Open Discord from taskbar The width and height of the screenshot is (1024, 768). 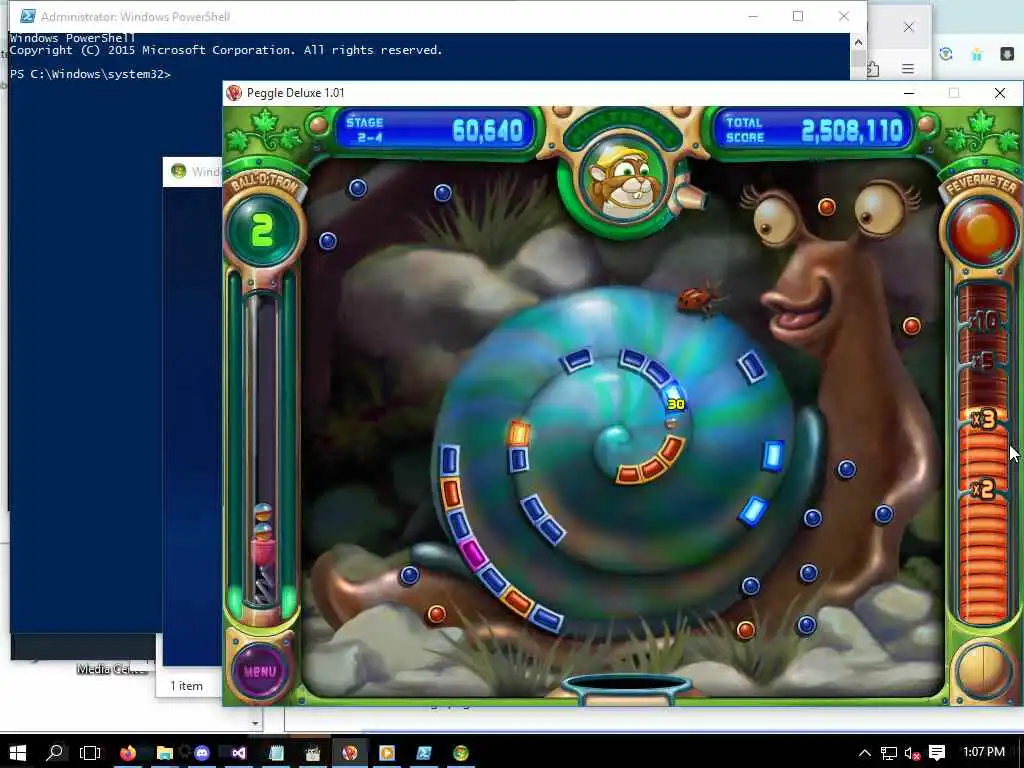202,753
